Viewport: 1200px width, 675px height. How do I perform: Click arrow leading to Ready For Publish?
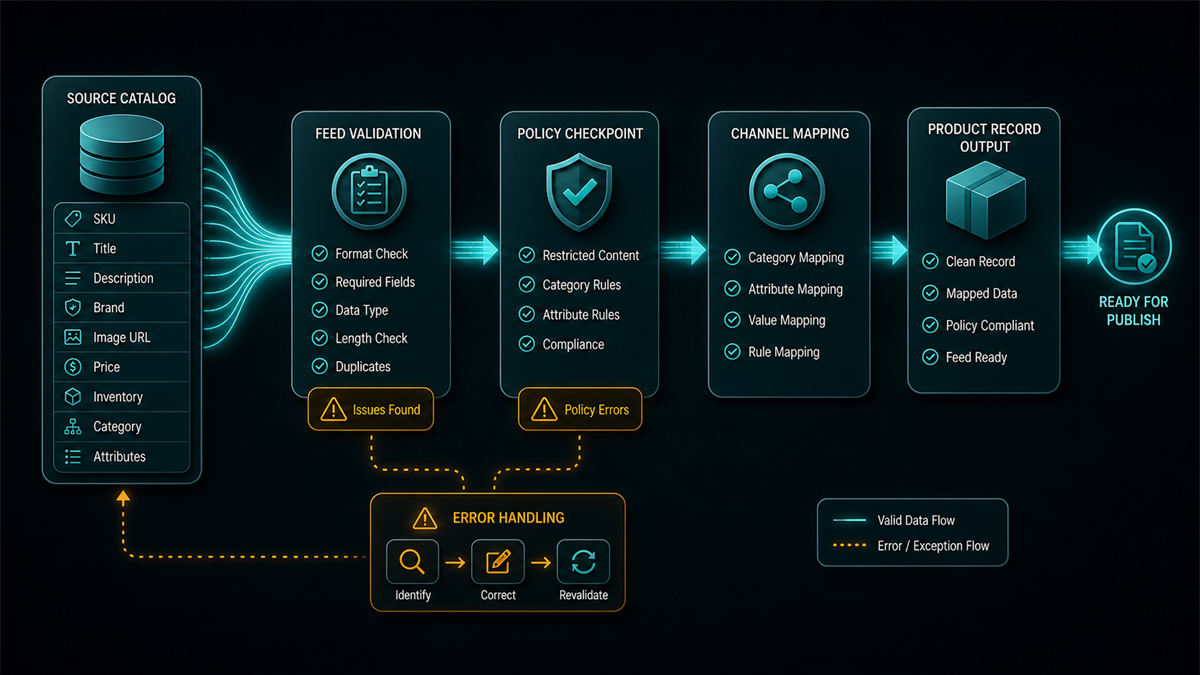point(1079,250)
